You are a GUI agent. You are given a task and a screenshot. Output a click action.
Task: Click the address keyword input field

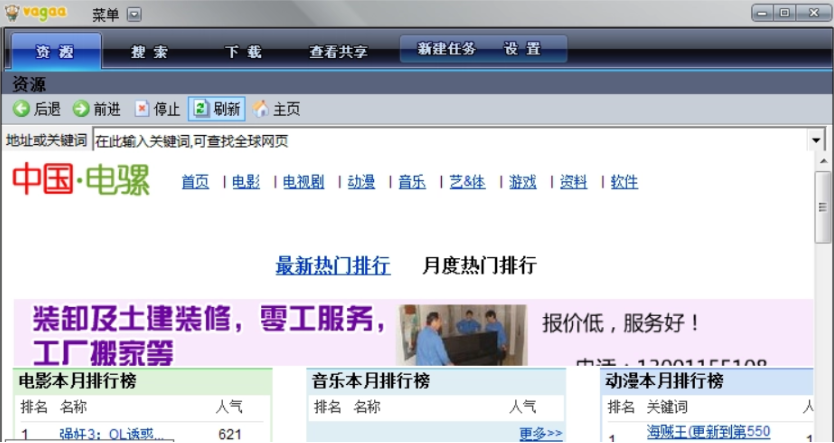tap(451, 141)
